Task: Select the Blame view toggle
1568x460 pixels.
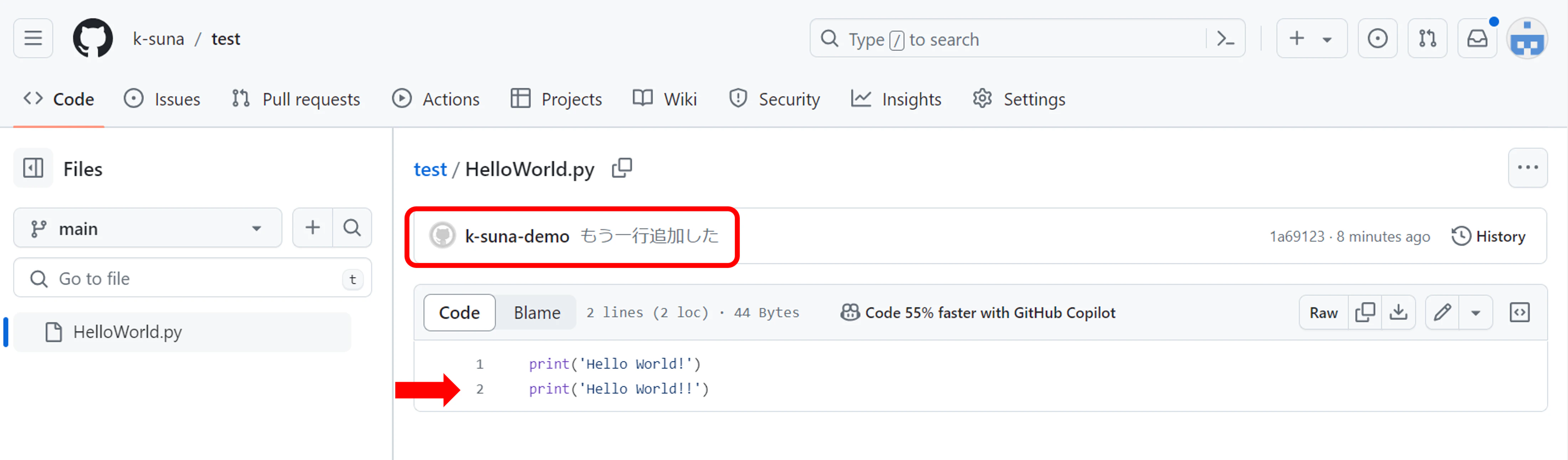Action: click(537, 313)
